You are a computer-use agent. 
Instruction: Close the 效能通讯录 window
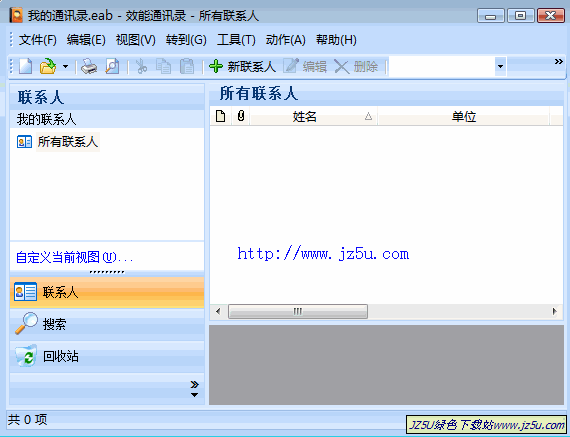point(550,16)
